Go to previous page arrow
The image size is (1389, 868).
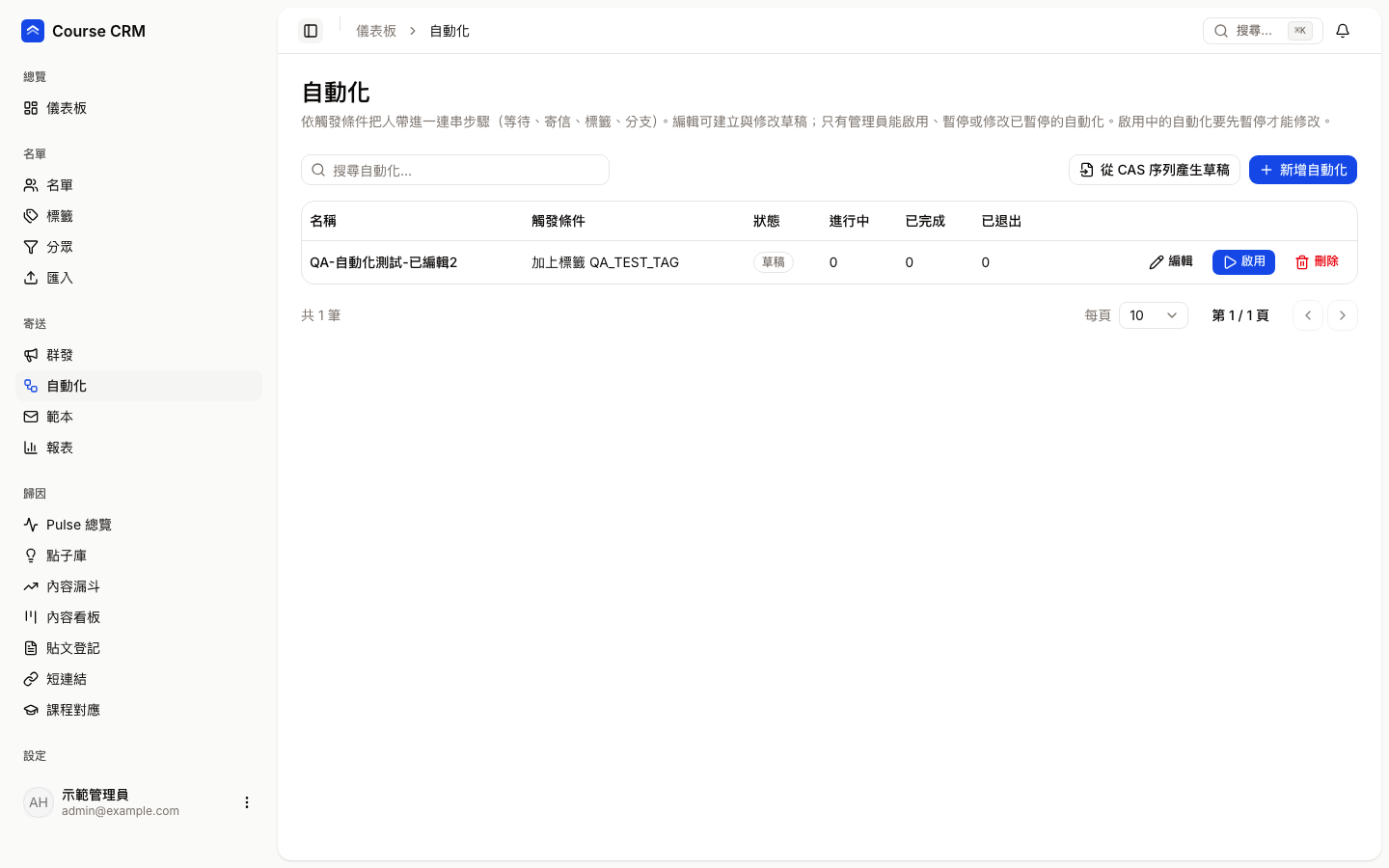coord(1308,315)
